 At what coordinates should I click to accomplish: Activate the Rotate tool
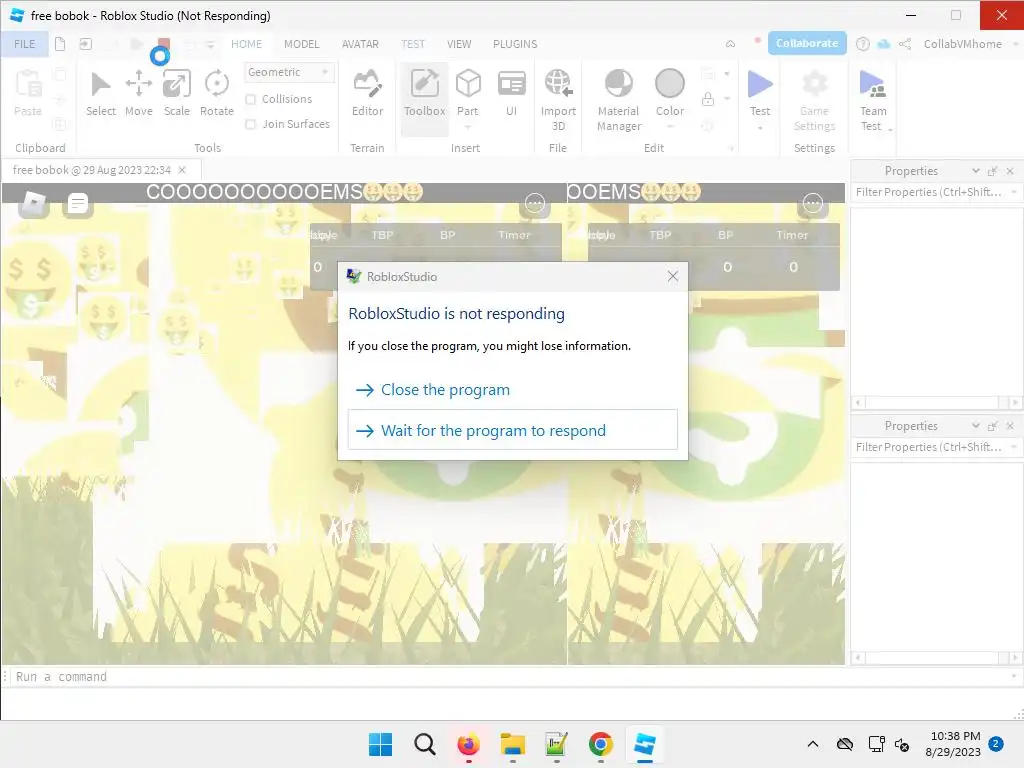(217, 94)
